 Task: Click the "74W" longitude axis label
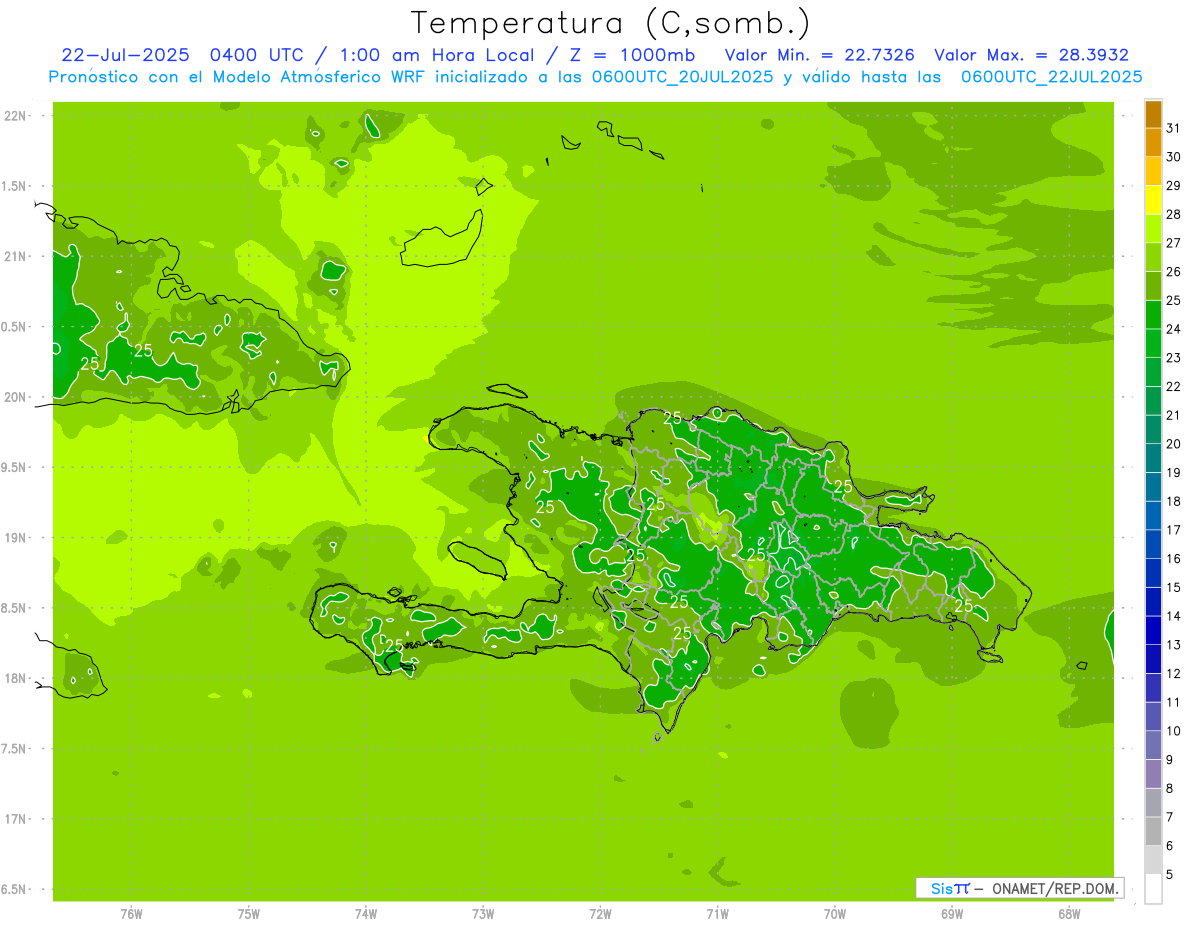click(366, 914)
